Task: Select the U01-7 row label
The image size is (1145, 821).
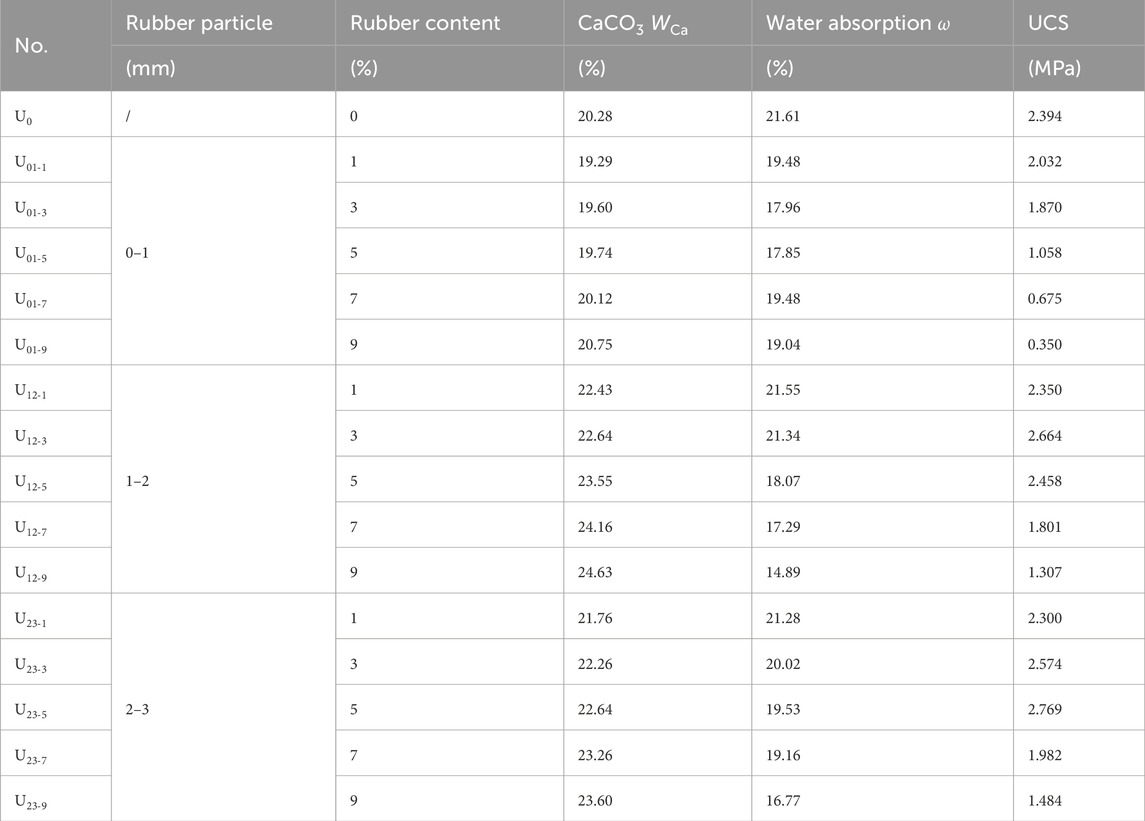Action: pyautogui.click(x=31, y=299)
